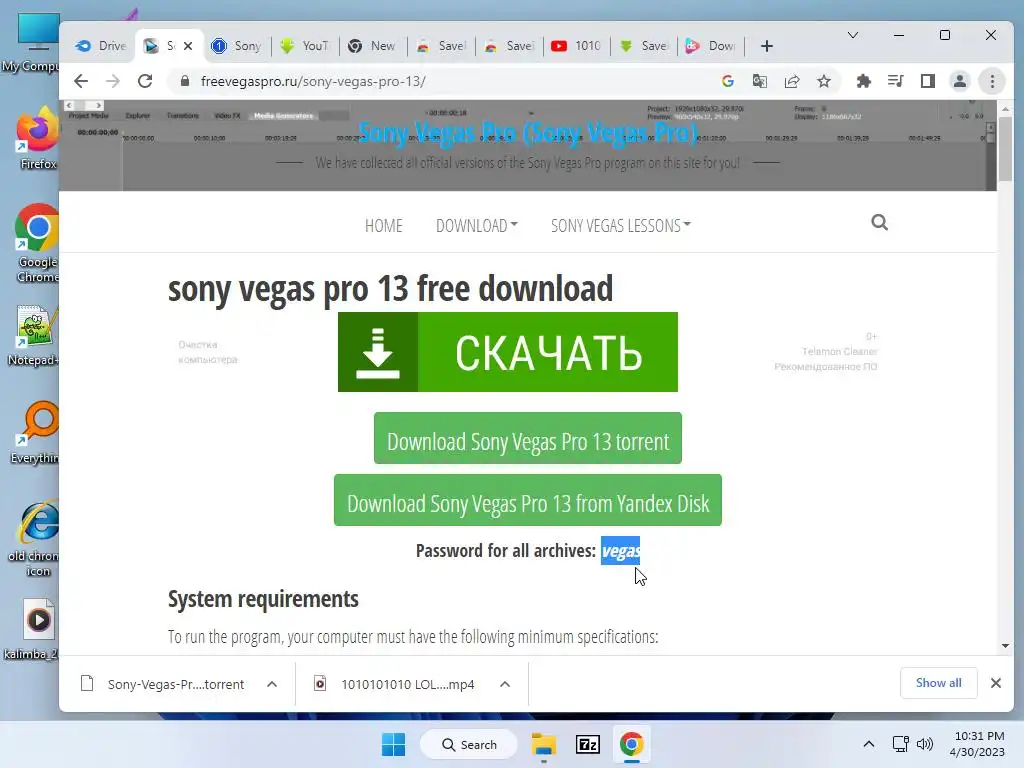Click the taskbar volume icon

(925, 744)
